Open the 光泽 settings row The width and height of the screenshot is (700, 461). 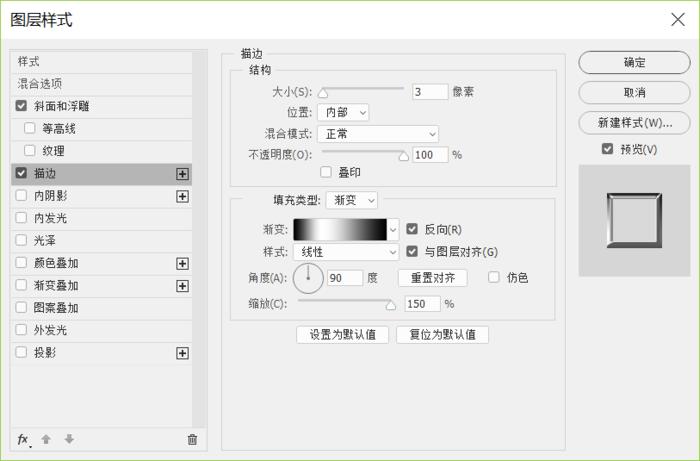click(101, 241)
